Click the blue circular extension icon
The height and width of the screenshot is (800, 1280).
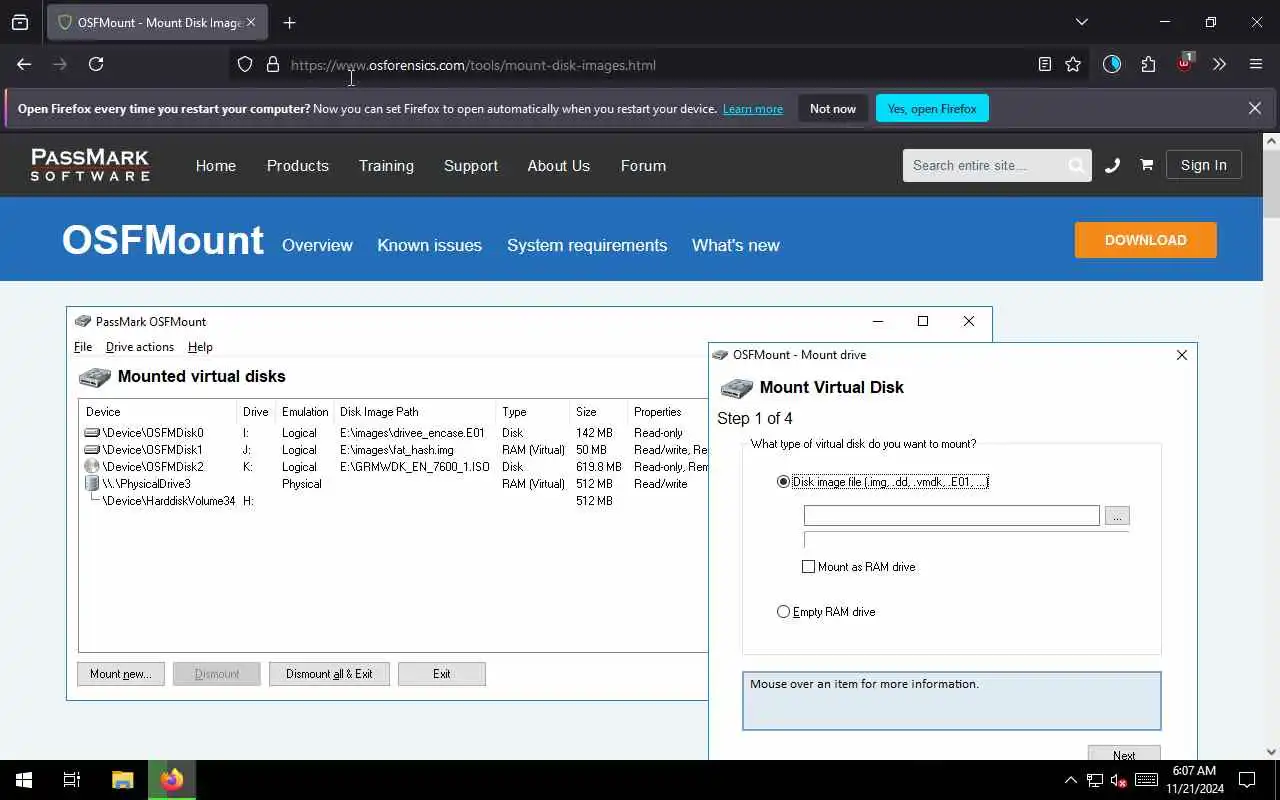[x=1112, y=64]
